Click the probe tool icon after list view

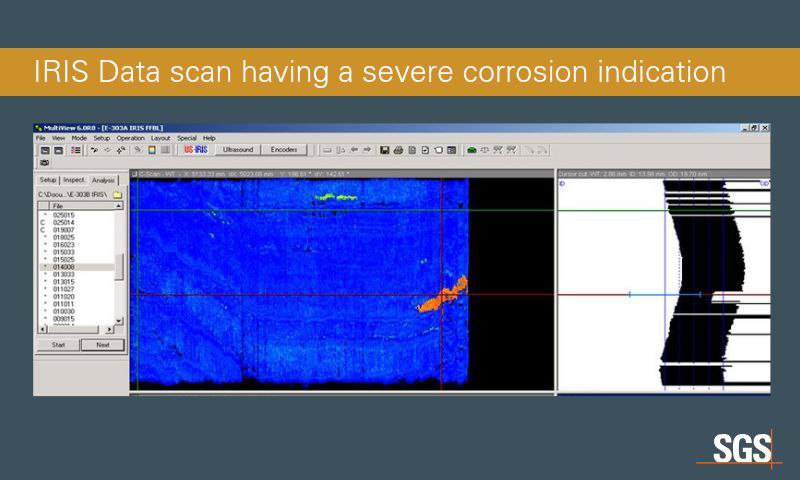click(94, 150)
